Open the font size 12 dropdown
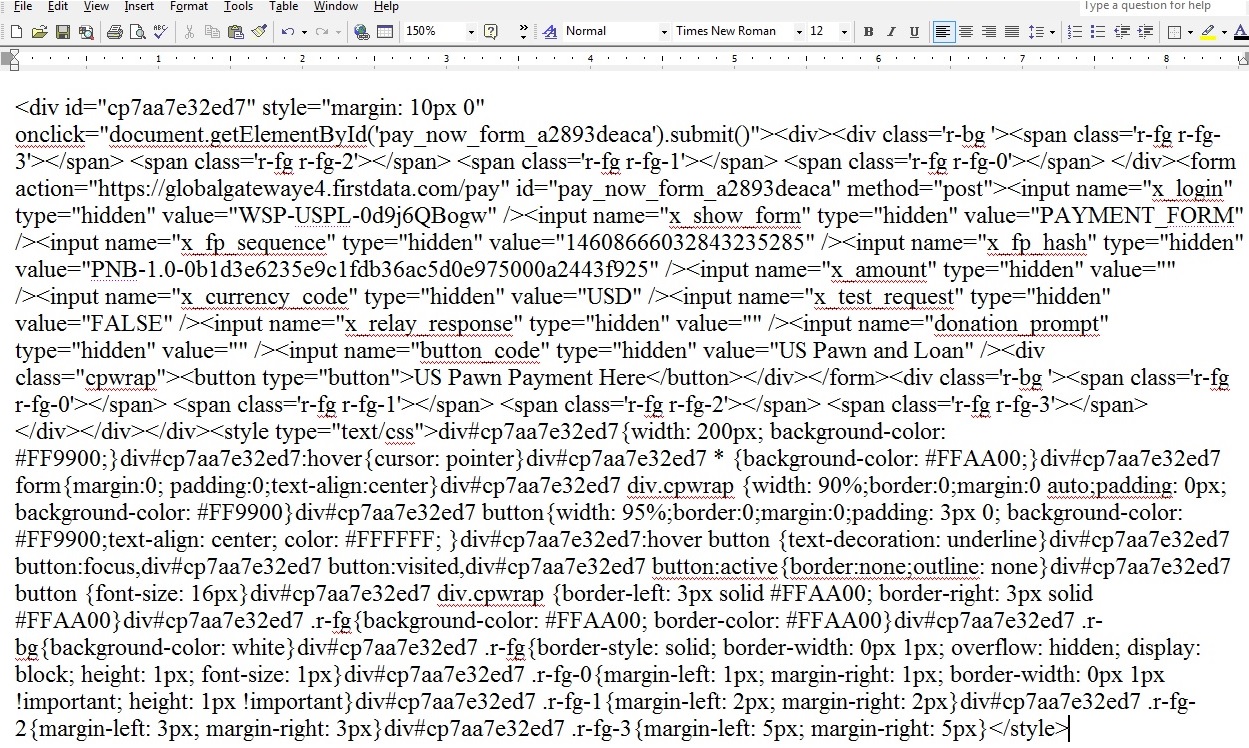Screen dimensions: 1249x748 [x=845, y=32]
